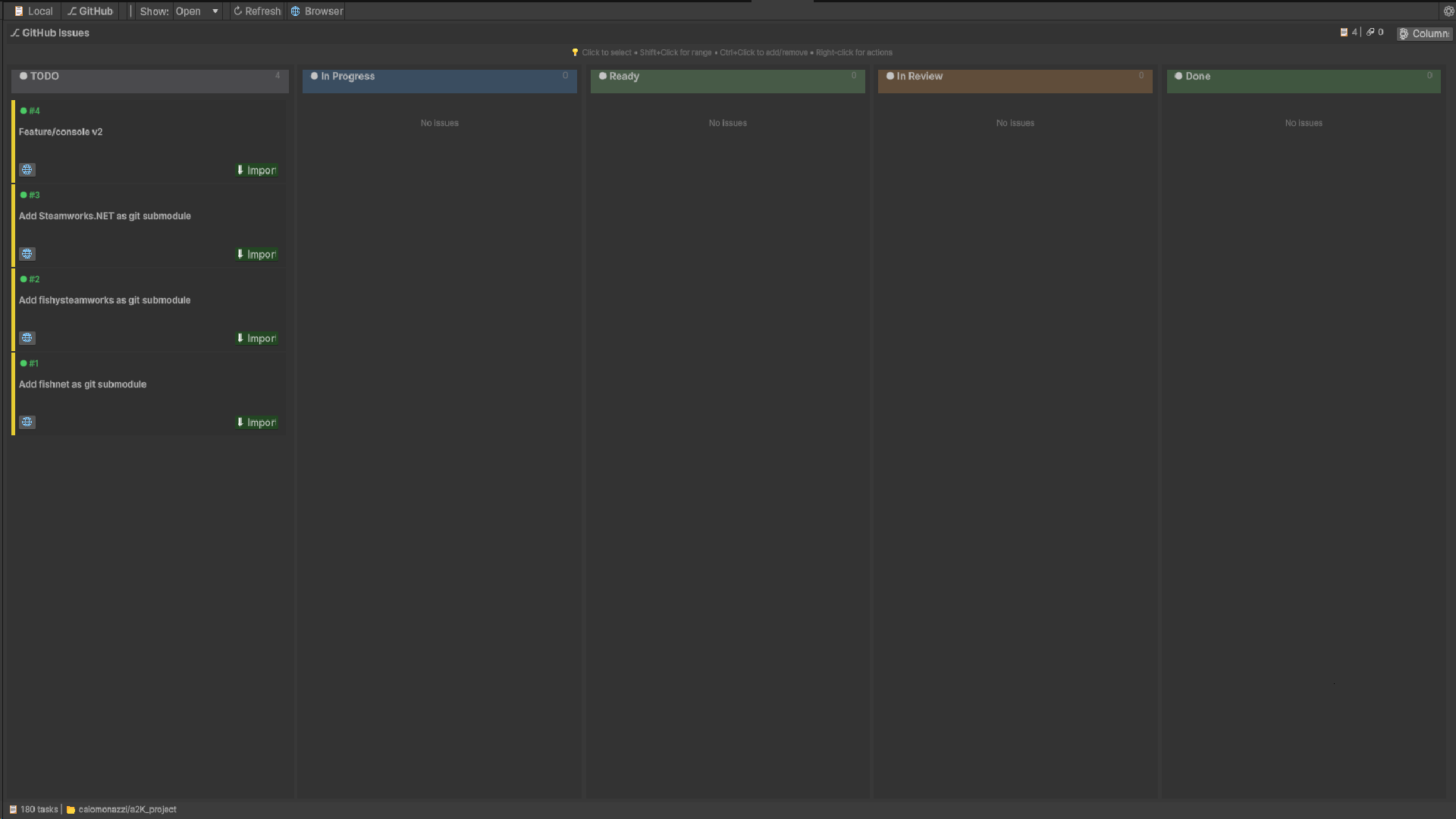
Task: Select the 'Add fishnet as git submodule' card
Action: point(83,384)
